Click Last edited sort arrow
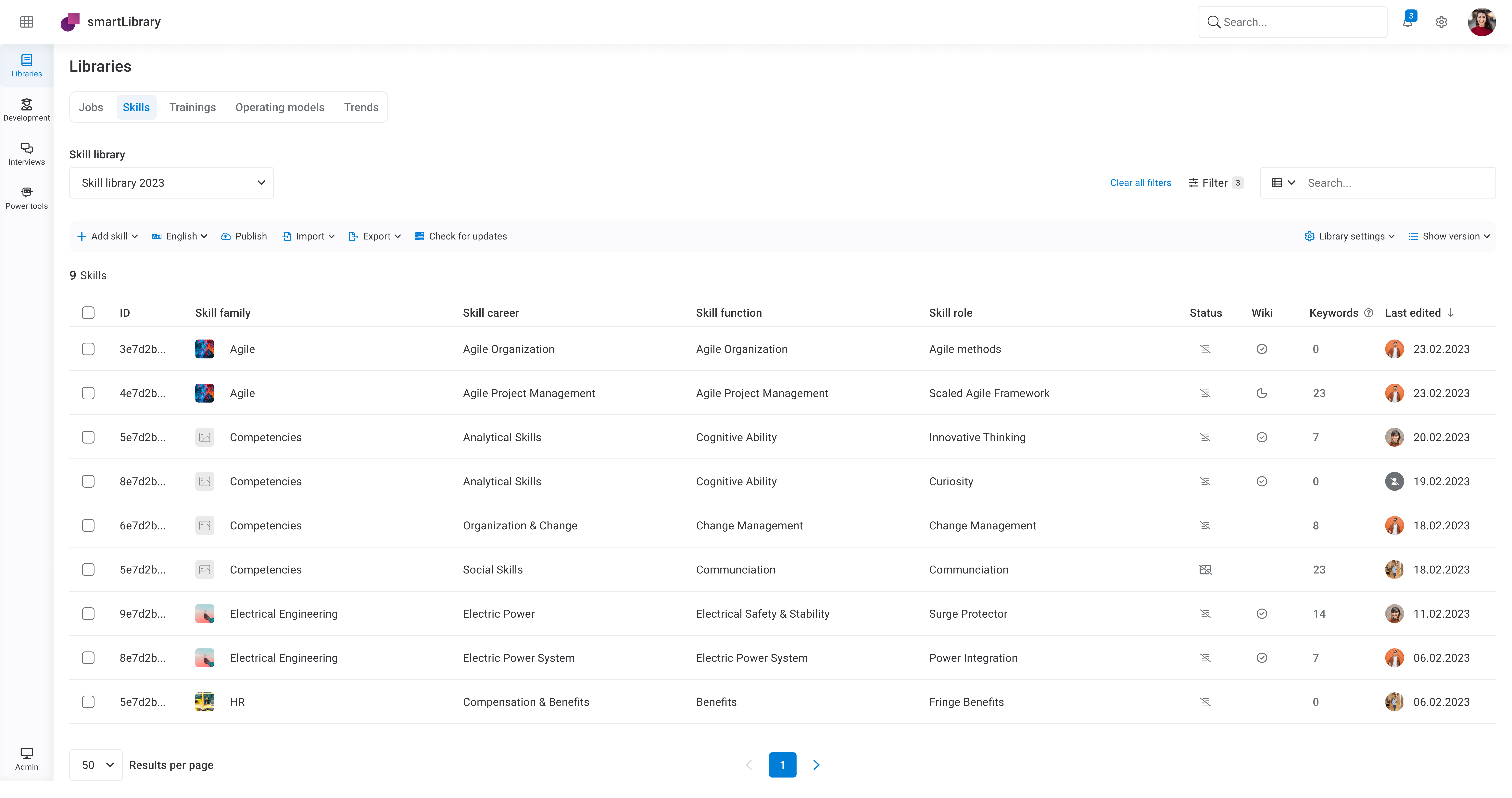Screen dimensions: 1512x798 [x=1450, y=313]
